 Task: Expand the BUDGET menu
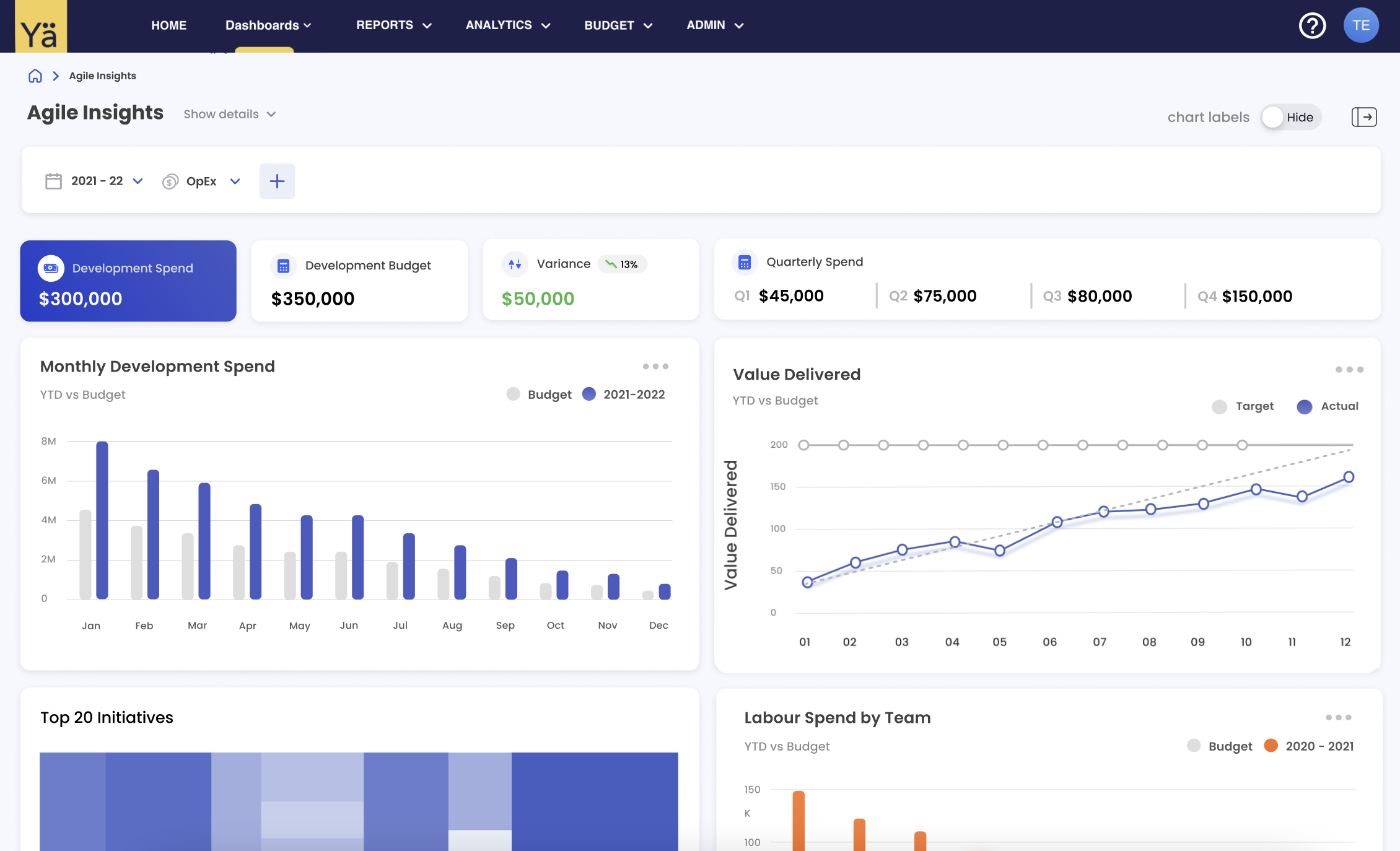pos(618,25)
